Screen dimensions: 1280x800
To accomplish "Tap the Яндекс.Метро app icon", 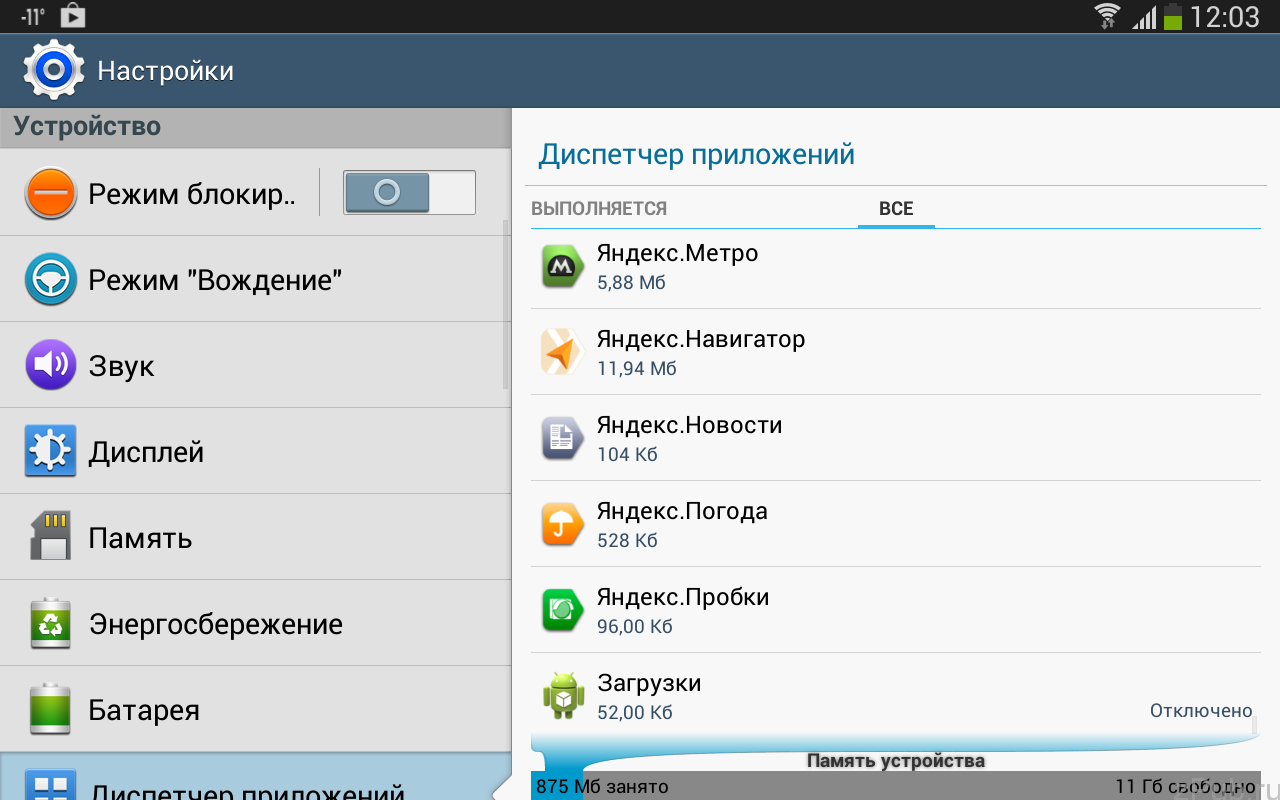I will 563,266.
